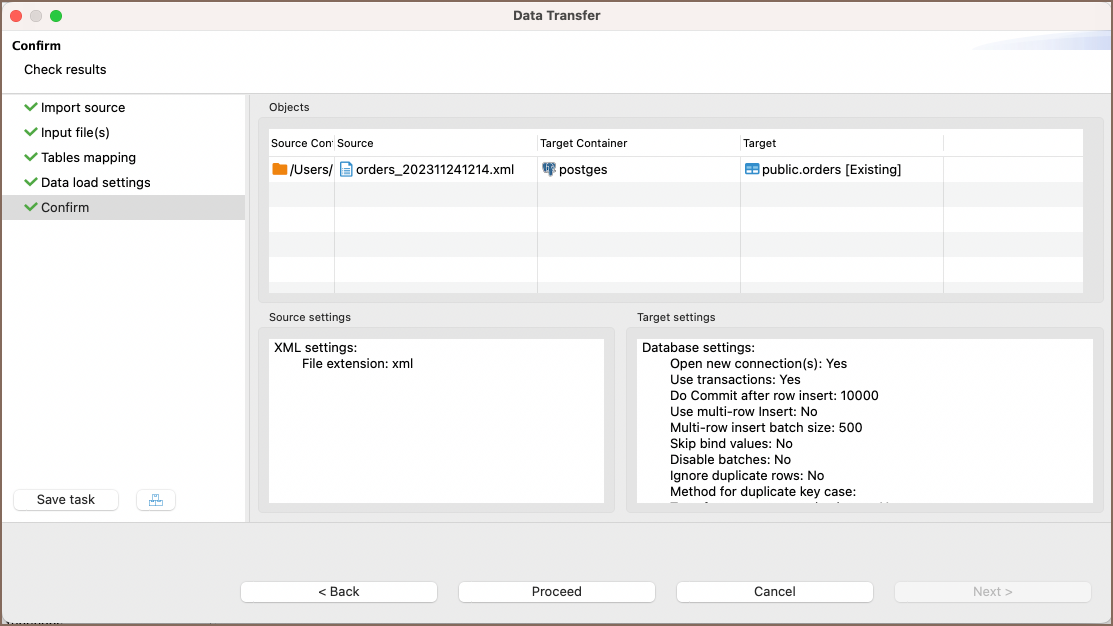Screen dimensions: 1113x626
Task: Click the < Back button
Action: (339, 592)
